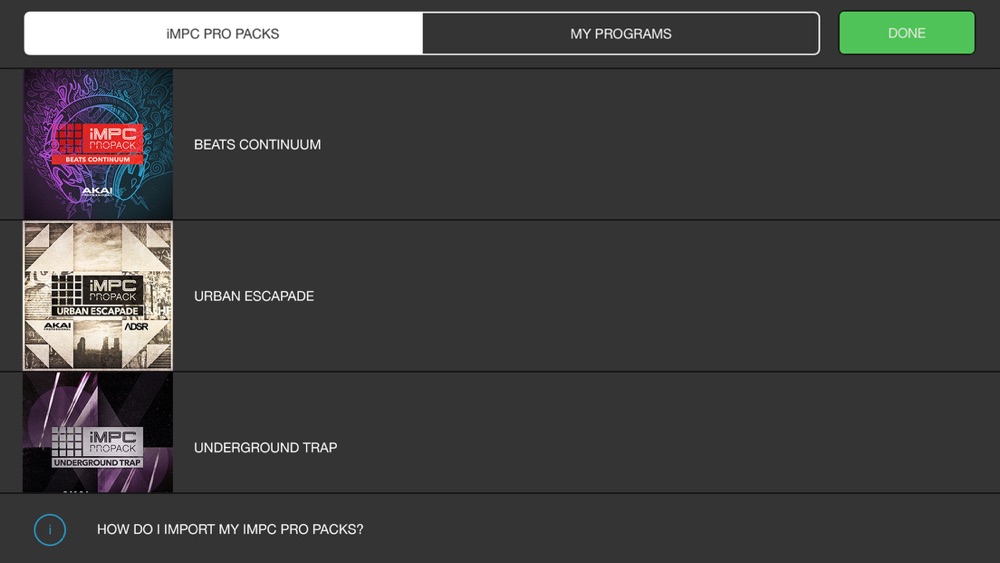This screenshot has height=563, width=1000.
Task: Switch to the MY PROGRAMS tab
Action: 621,33
